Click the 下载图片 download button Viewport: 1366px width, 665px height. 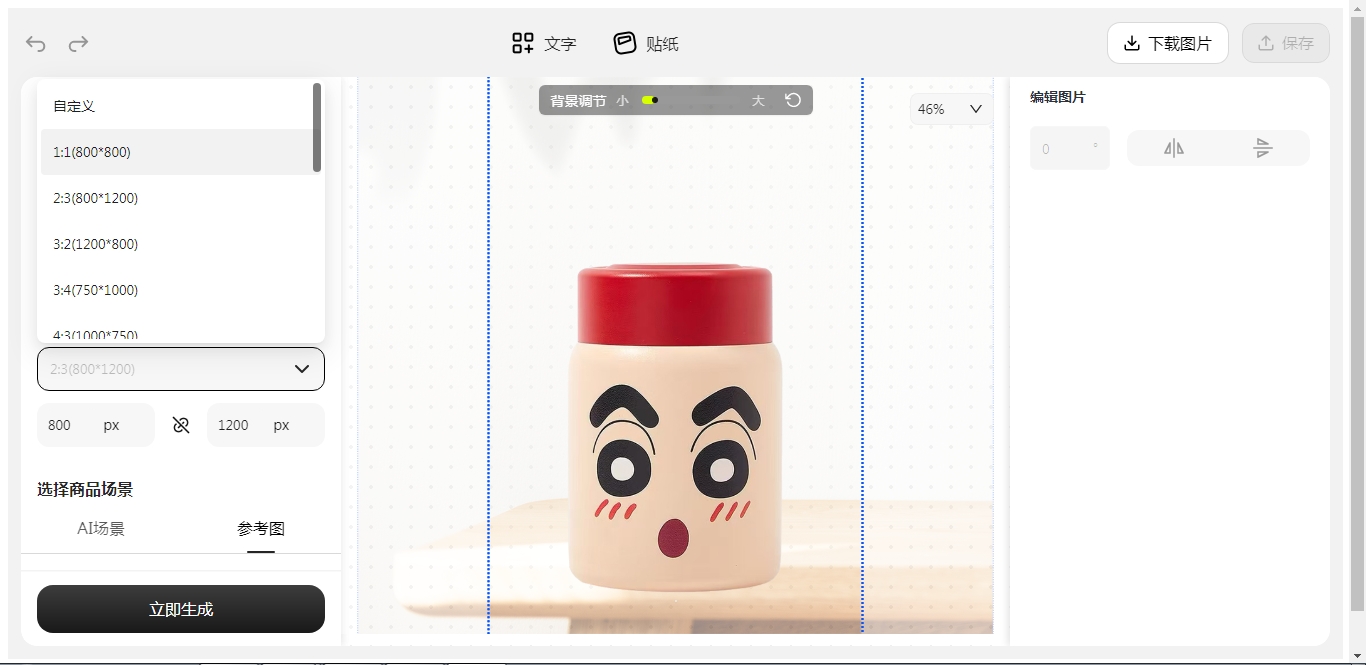point(1167,43)
